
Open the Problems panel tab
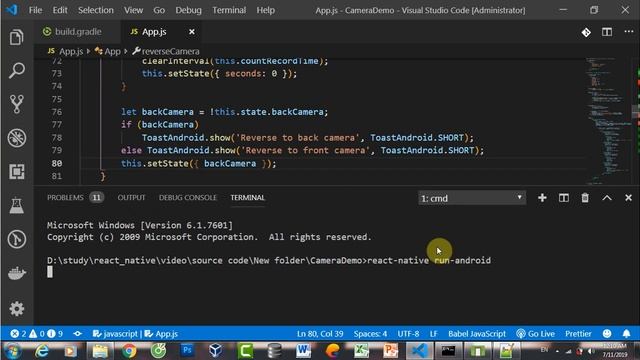click(75, 198)
